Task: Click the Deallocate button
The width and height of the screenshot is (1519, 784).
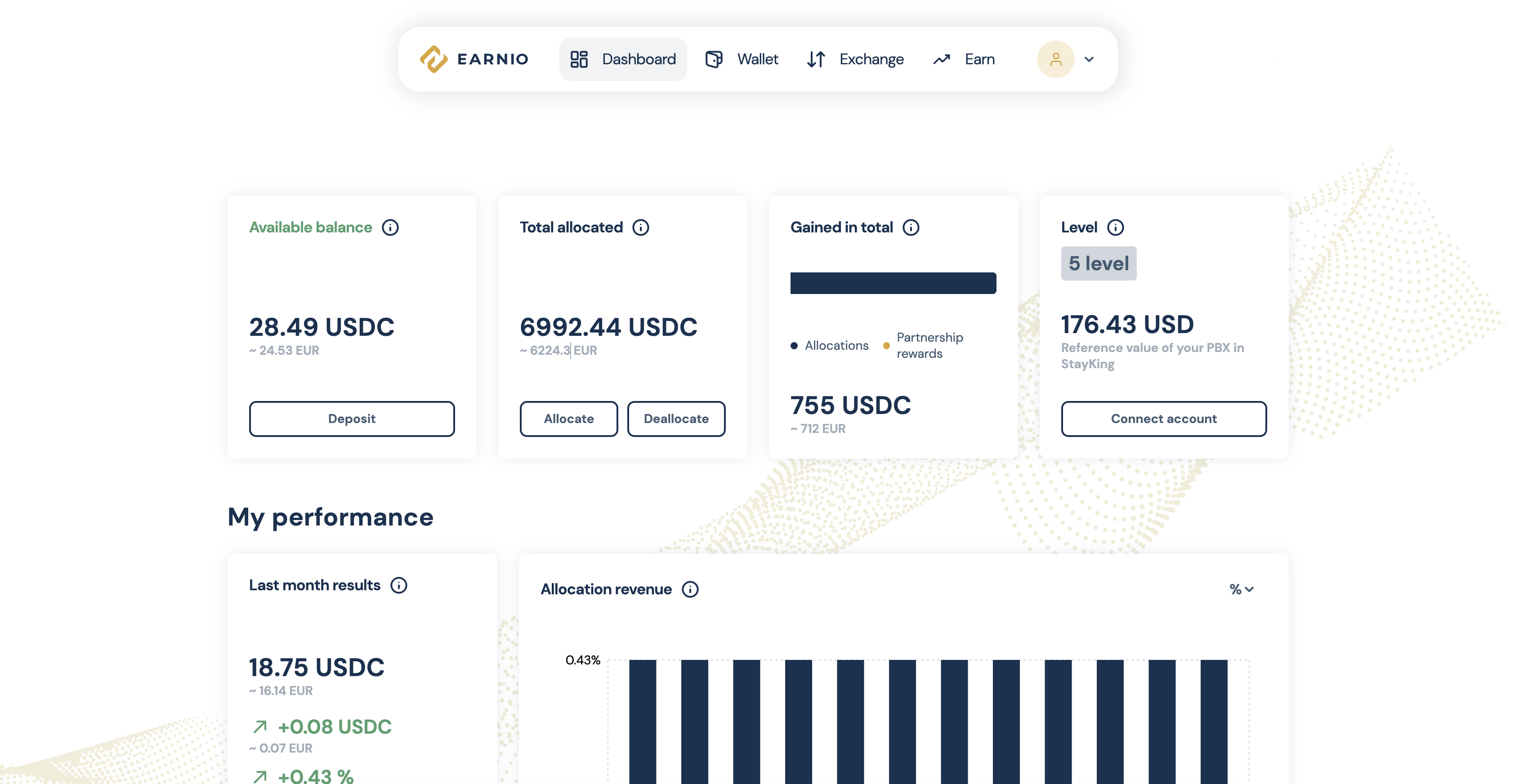Action: tap(676, 419)
